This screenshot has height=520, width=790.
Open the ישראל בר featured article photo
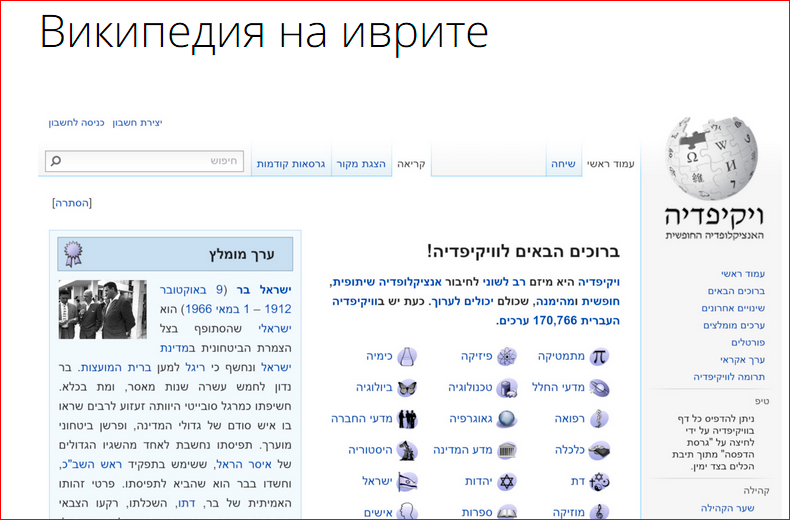click(x=103, y=309)
